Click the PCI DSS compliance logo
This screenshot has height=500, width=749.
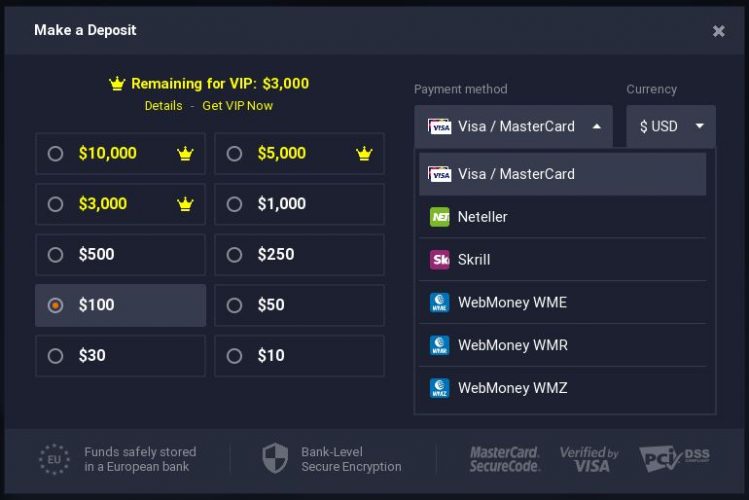(x=674, y=458)
